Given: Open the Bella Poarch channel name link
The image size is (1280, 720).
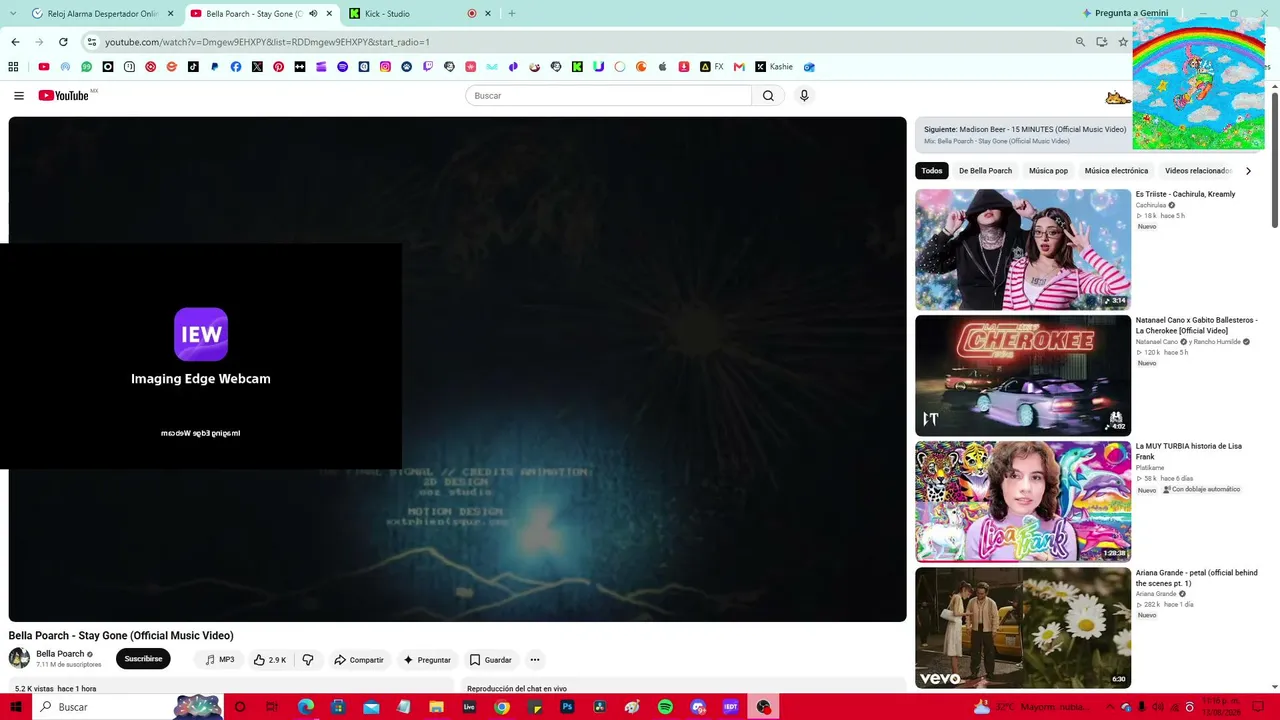Looking at the screenshot, I should click(x=60, y=654).
